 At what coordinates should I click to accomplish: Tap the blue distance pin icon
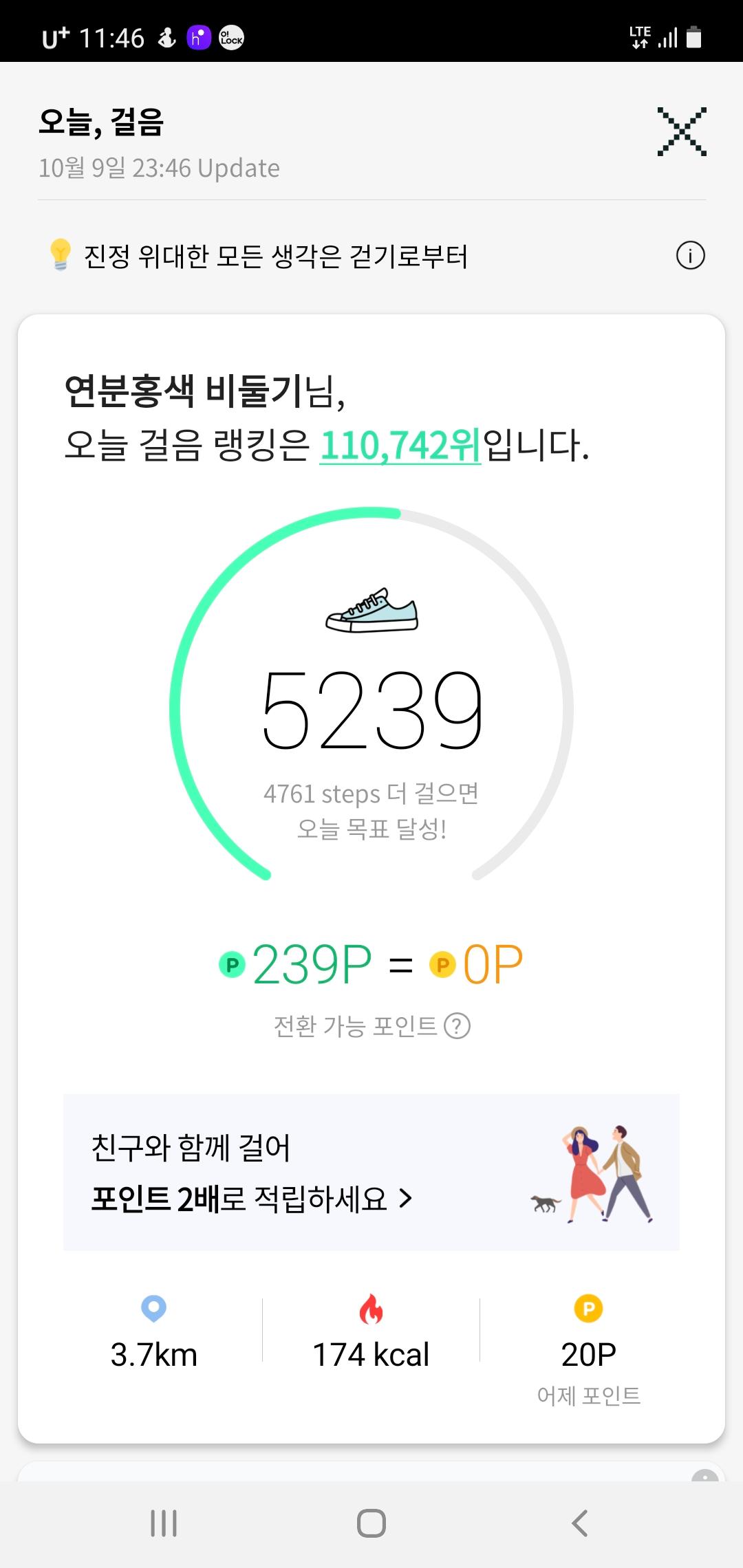pos(153,1308)
